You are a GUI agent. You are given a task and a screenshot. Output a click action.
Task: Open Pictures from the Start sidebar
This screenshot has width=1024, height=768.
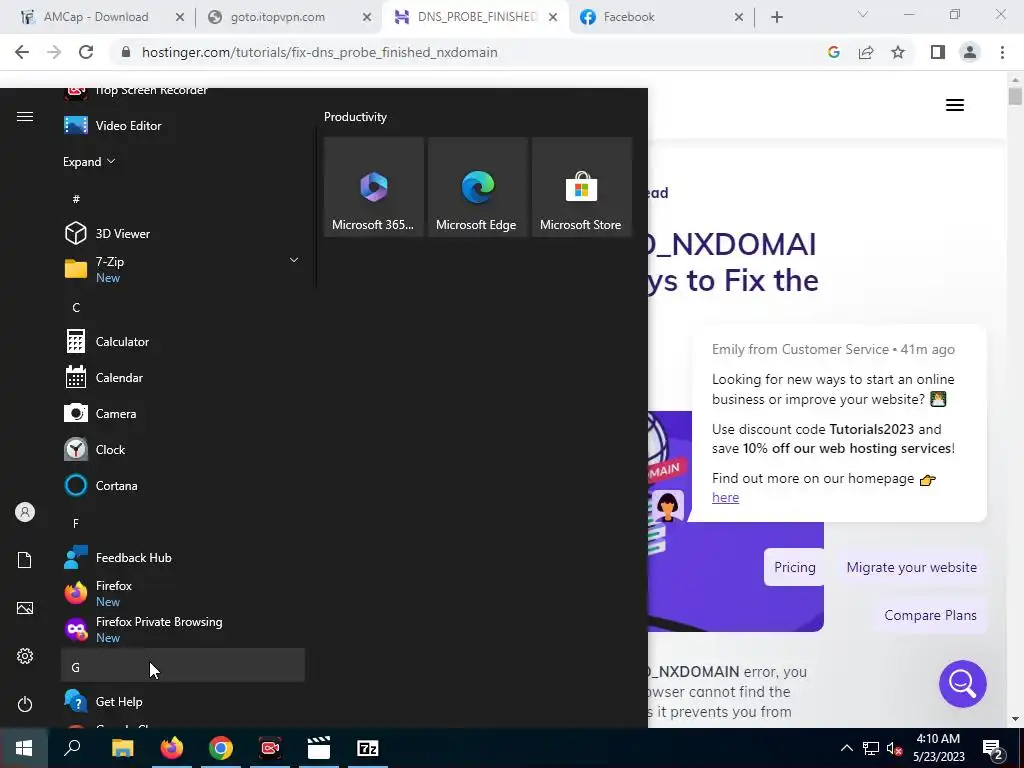(x=25, y=608)
